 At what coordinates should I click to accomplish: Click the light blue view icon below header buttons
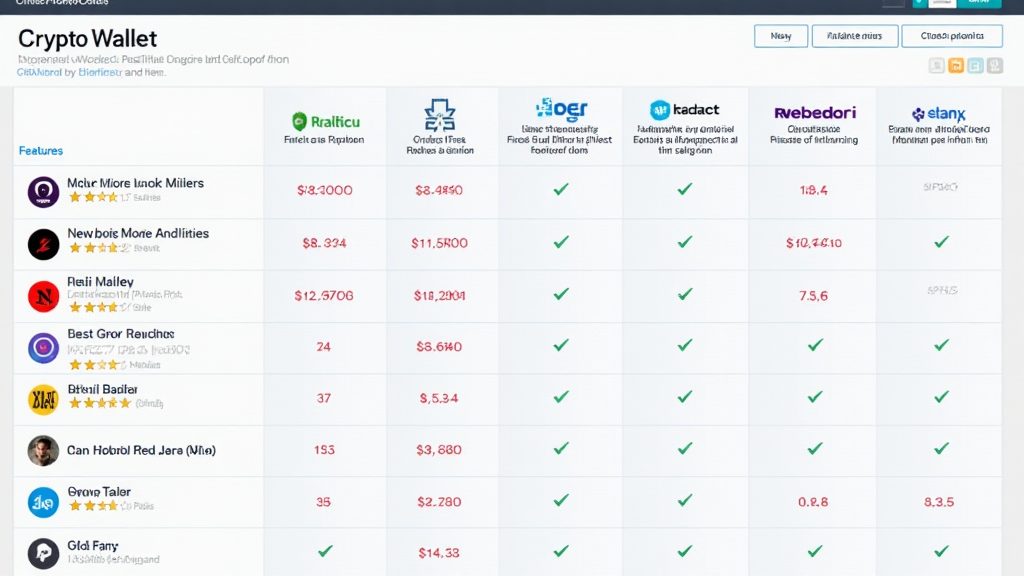pyautogui.click(x=975, y=65)
